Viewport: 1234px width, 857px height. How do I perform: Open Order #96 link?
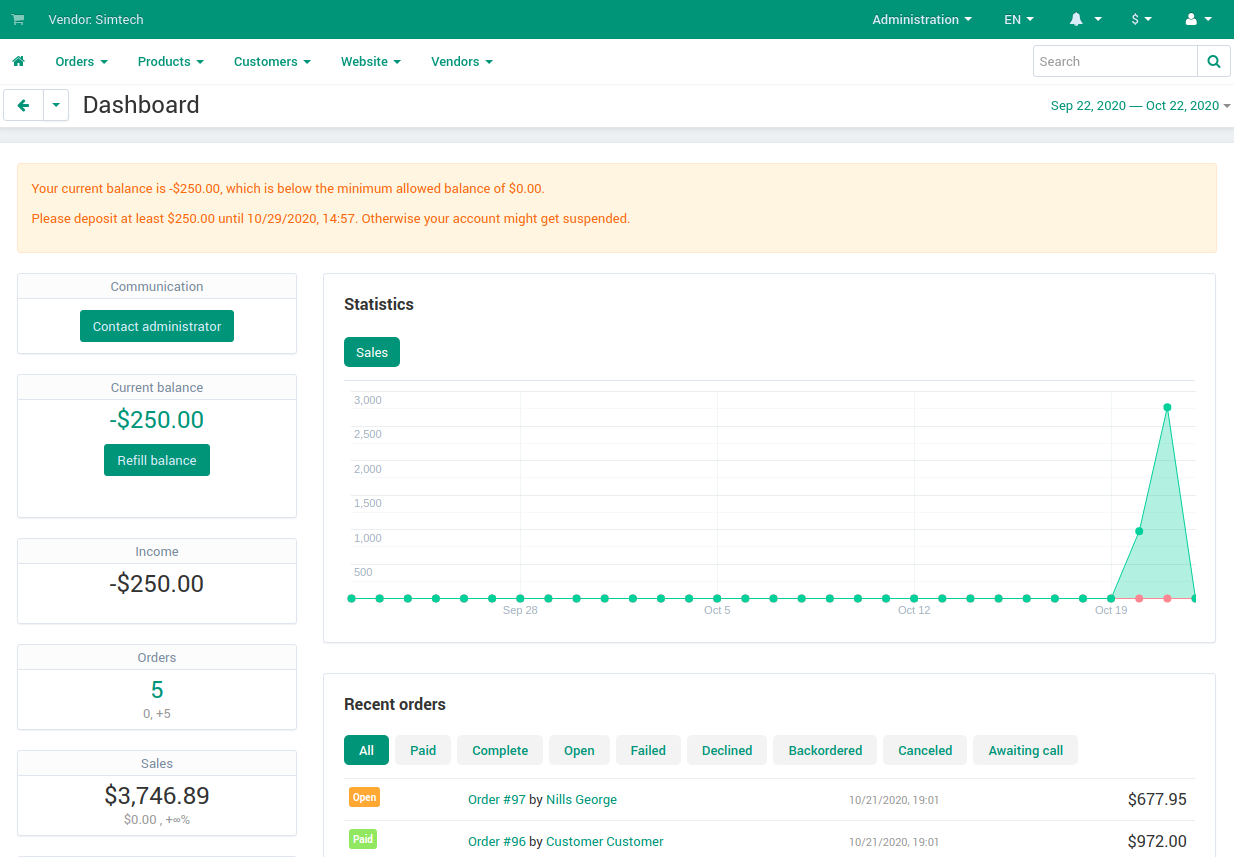click(497, 842)
